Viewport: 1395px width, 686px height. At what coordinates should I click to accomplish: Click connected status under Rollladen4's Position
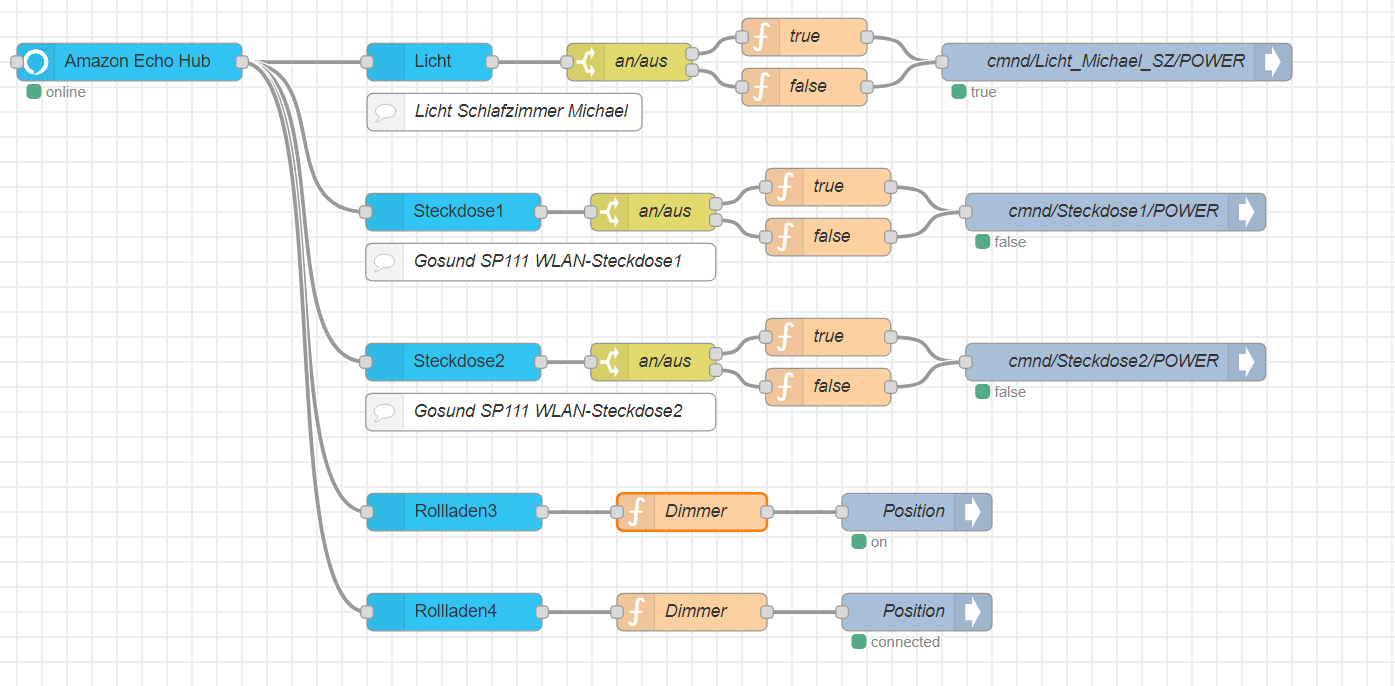click(896, 642)
